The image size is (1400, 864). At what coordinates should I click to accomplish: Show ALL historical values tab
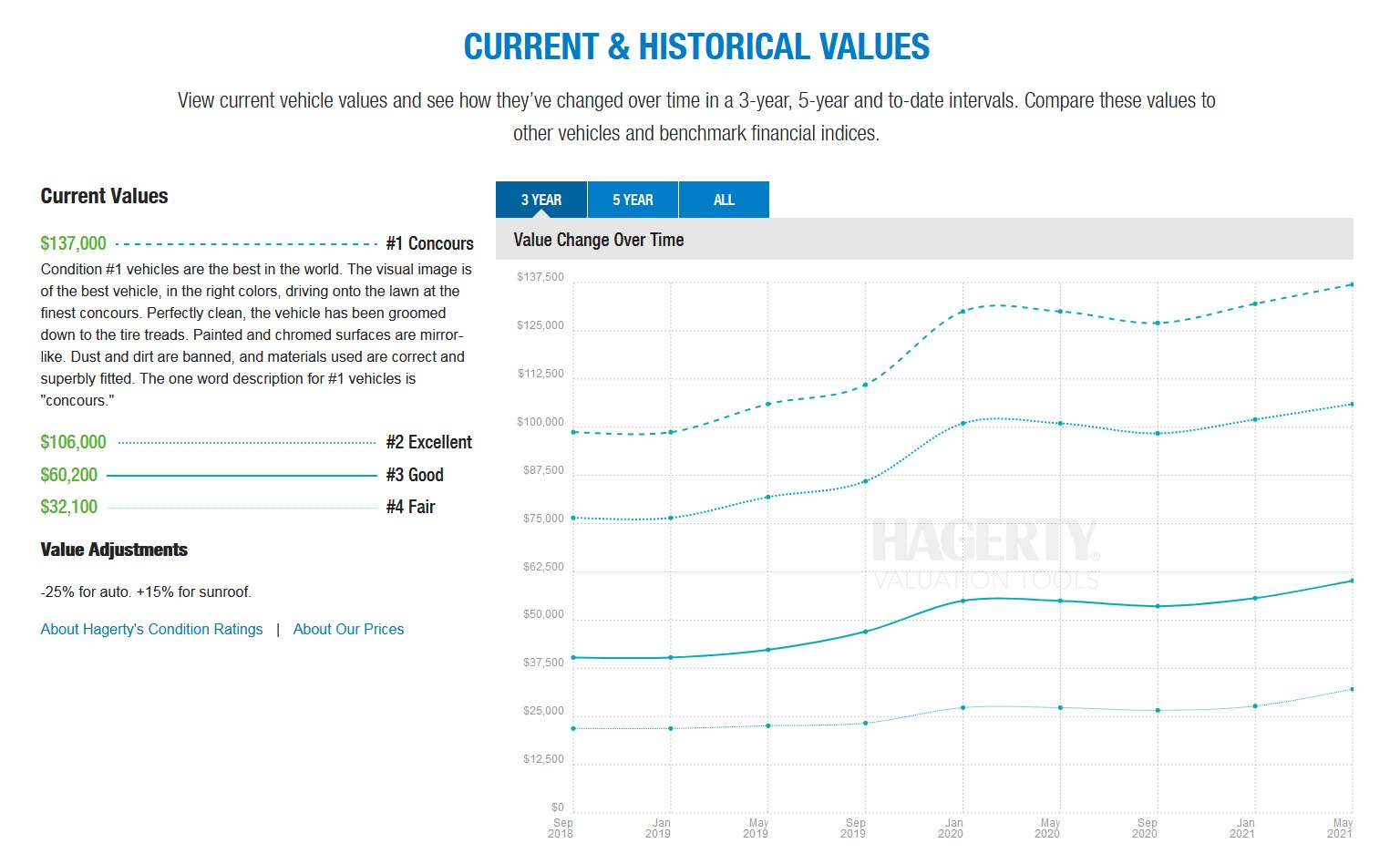pyautogui.click(x=724, y=200)
